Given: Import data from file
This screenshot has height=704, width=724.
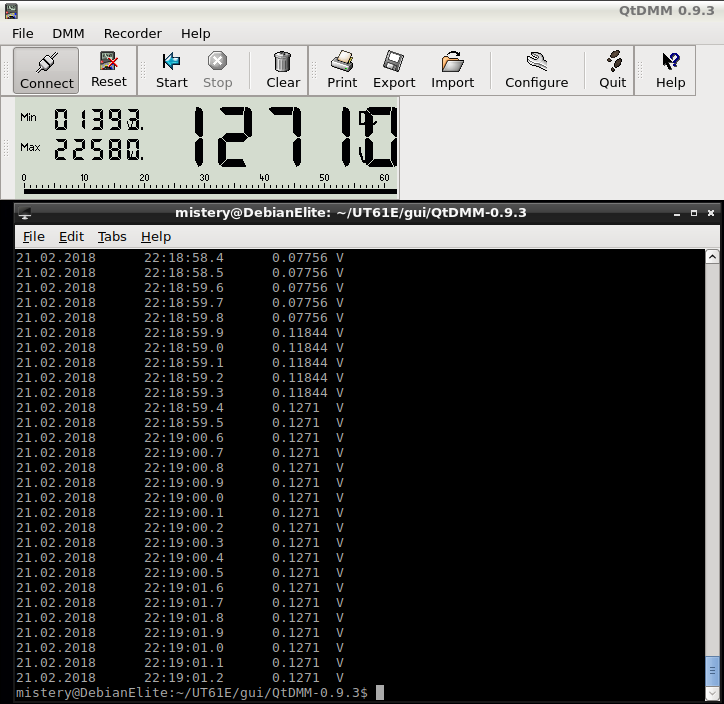Looking at the screenshot, I should pos(452,70).
